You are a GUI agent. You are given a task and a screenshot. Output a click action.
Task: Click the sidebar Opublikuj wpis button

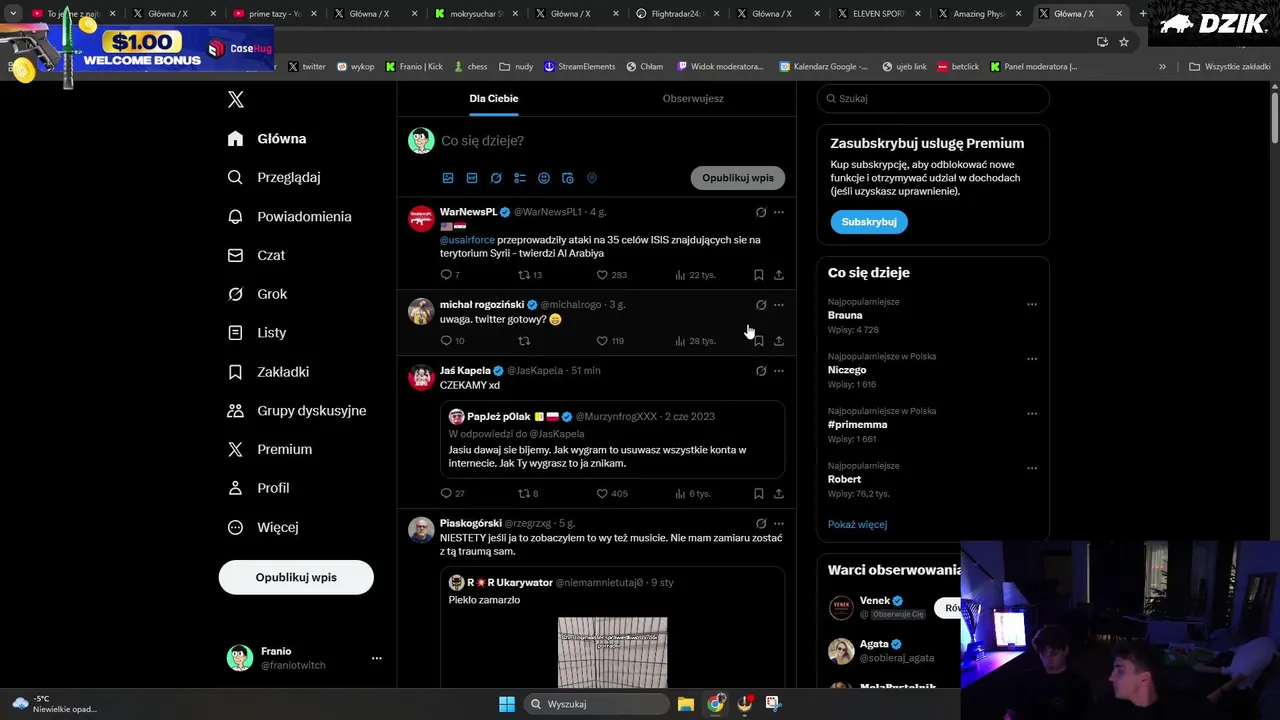pos(296,577)
